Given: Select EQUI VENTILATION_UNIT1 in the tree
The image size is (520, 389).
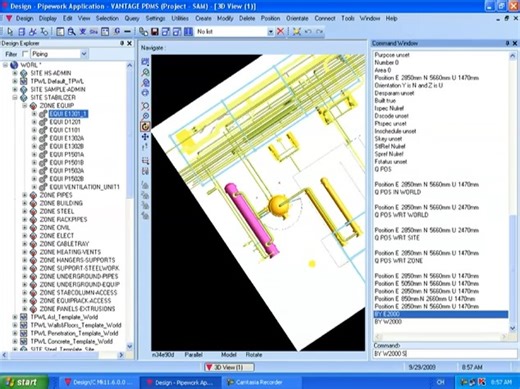Looking at the screenshot, I should tap(84, 187).
